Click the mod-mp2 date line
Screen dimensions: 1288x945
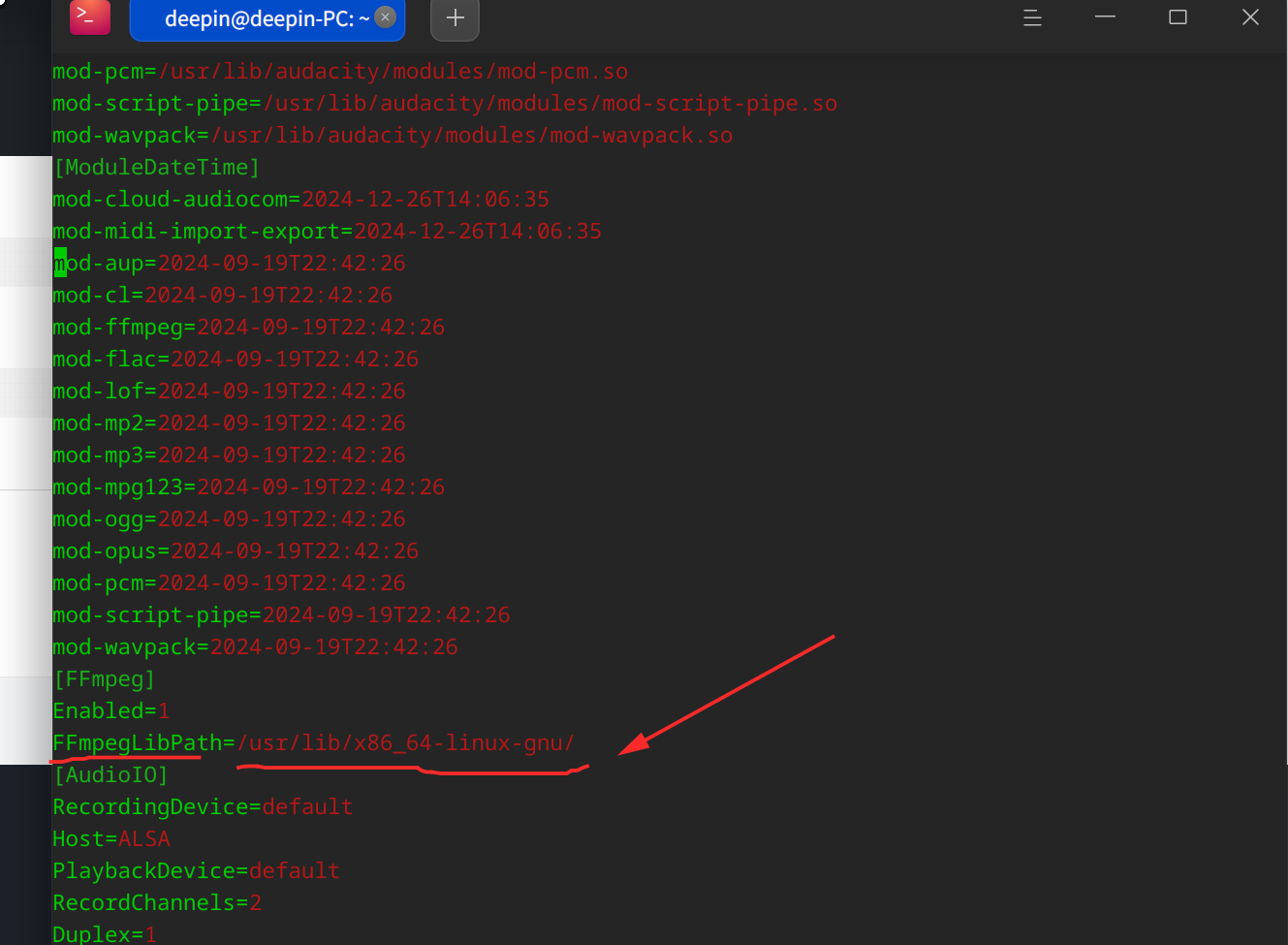pyautogui.click(x=229, y=423)
